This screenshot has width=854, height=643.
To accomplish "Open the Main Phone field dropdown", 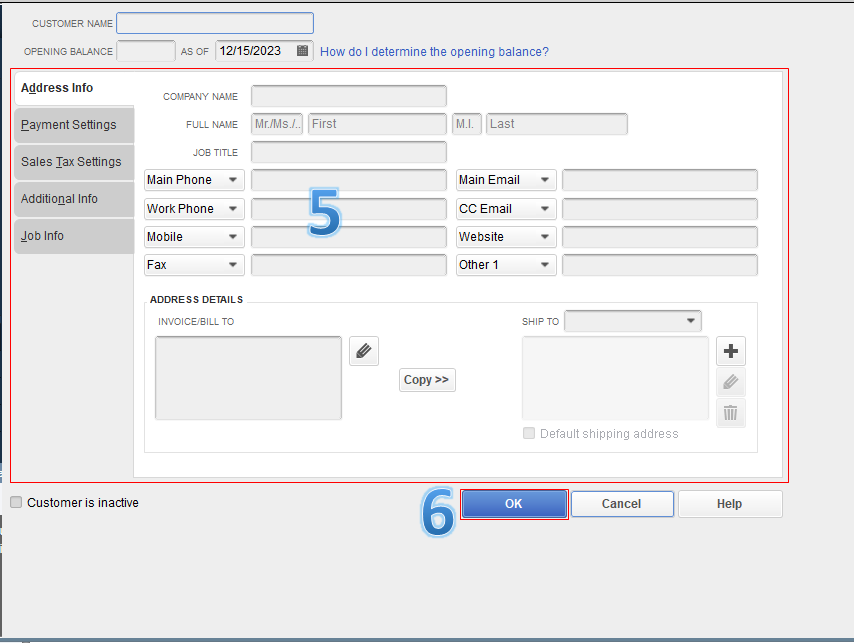I will [x=232, y=180].
